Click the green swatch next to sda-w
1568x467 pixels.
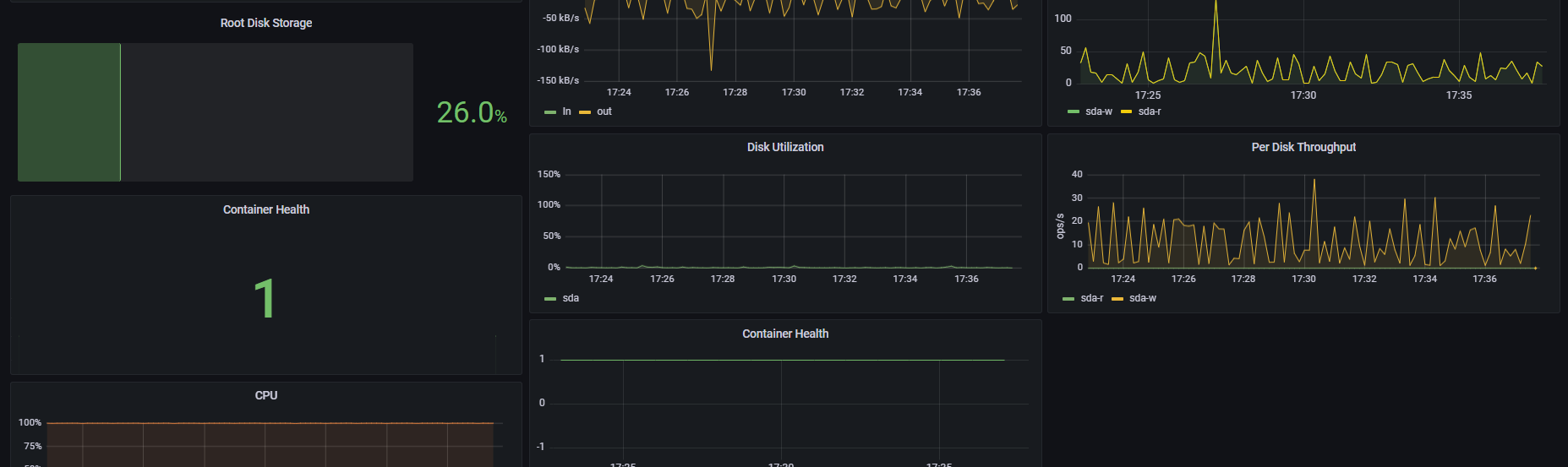point(1074,112)
